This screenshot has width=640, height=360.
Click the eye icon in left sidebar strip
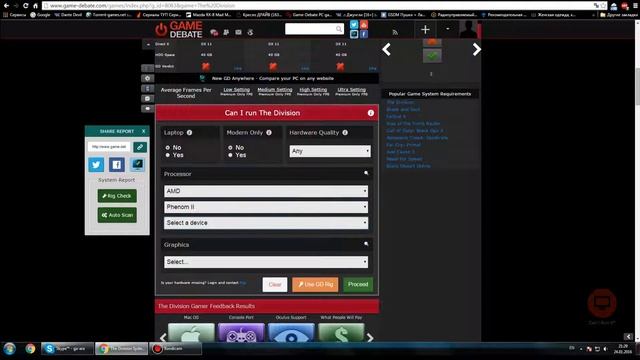pos(148,109)
